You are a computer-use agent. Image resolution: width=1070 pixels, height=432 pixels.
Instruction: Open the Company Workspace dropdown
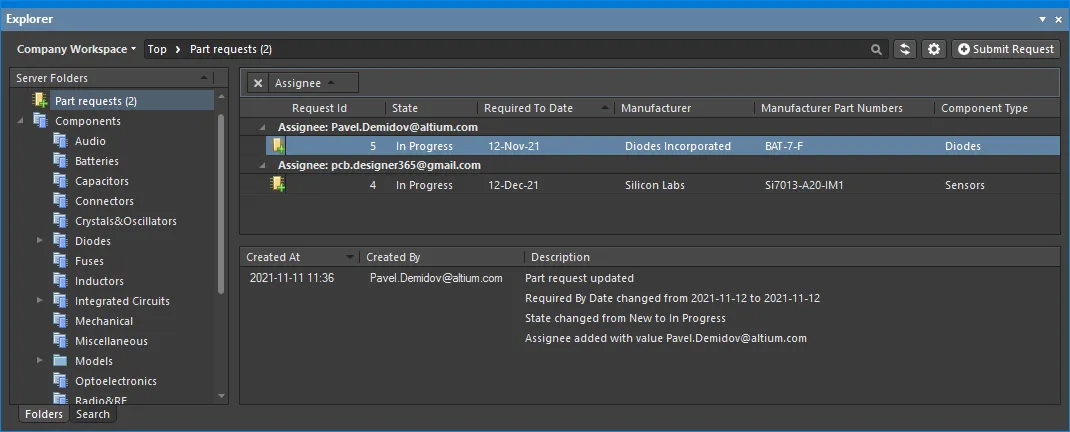coord(76,49)
